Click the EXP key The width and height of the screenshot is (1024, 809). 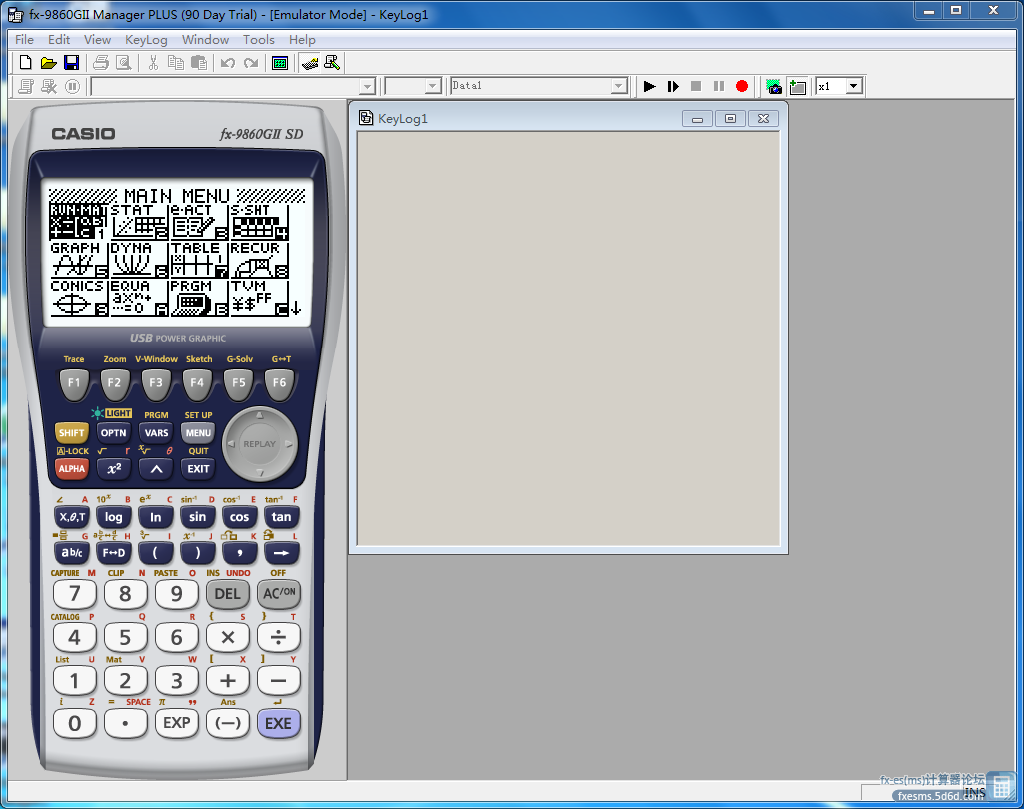[x=176, y=723]
